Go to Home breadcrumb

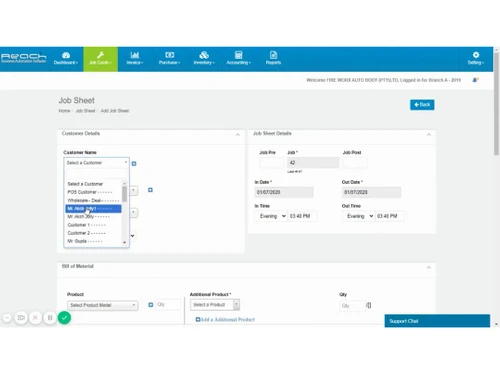[x=64, y=111]
